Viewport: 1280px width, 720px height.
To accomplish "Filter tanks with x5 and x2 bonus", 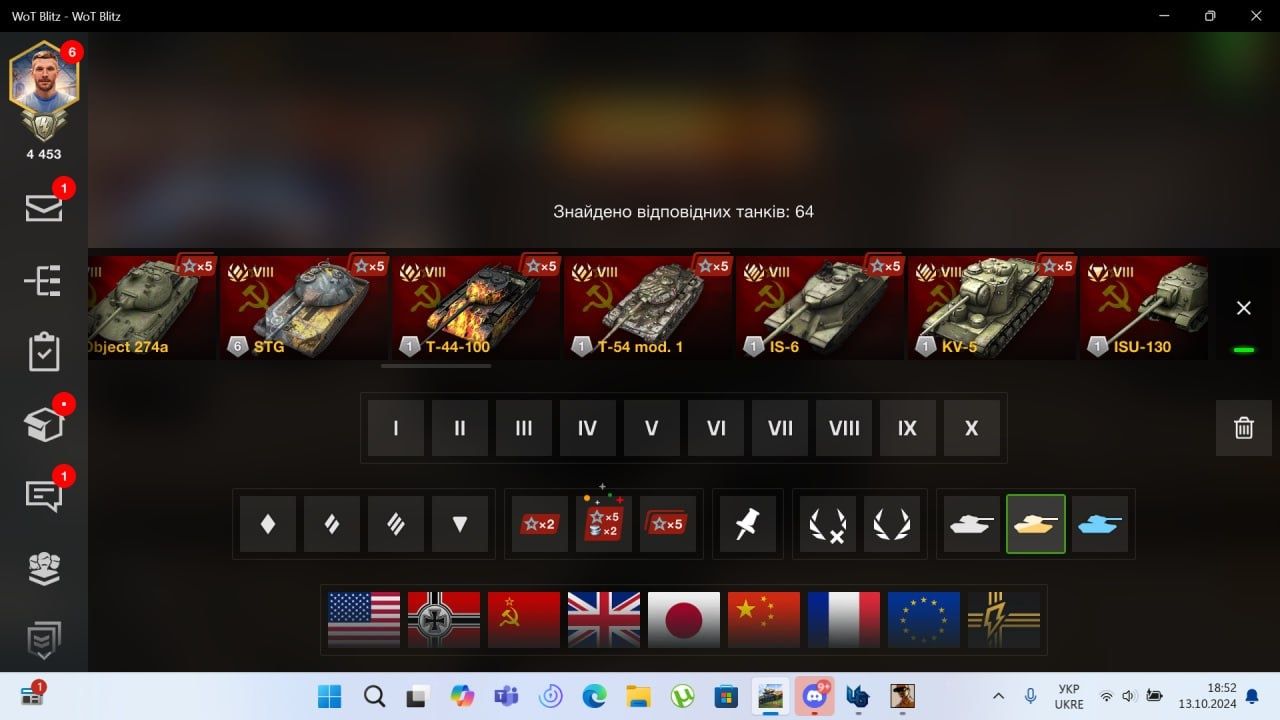I will 604,524.
